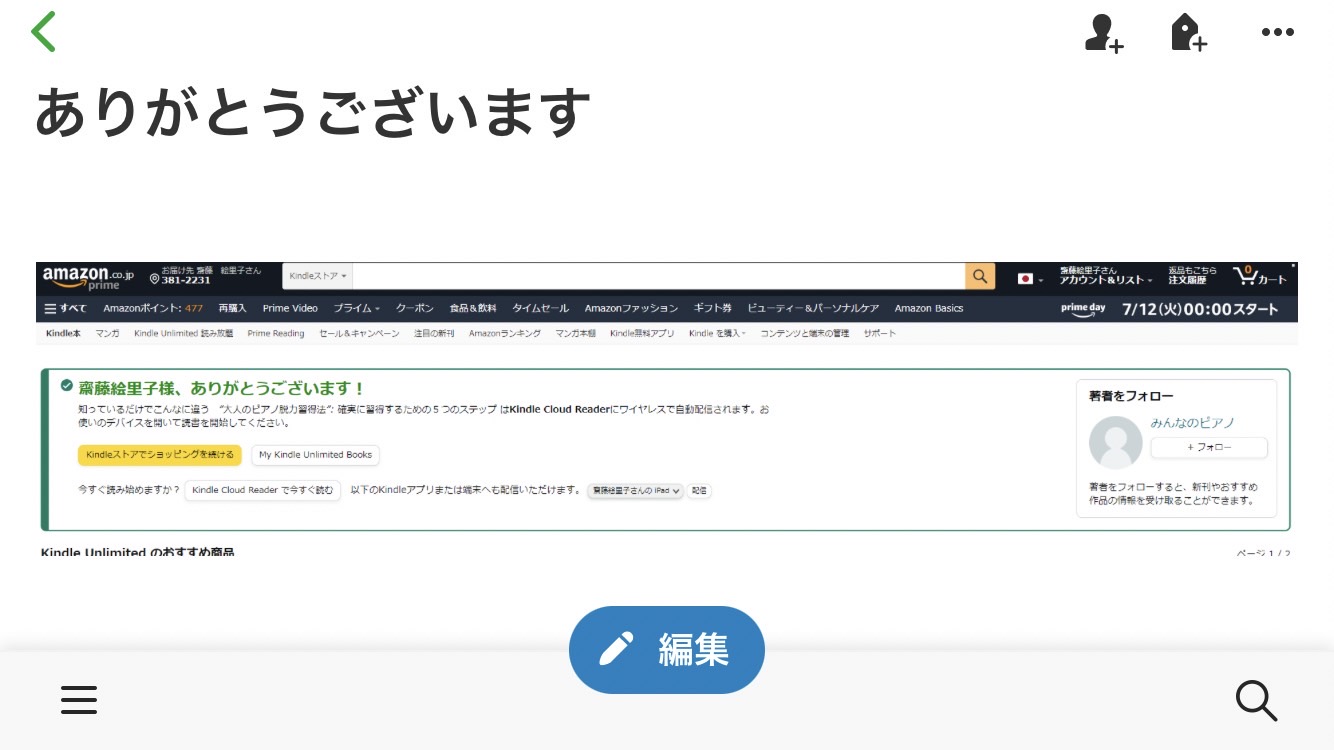Viewport: 1334px width, 750px height.
Task: Click 再購入 in the nav bar
Action: click(x=232, y=308)
